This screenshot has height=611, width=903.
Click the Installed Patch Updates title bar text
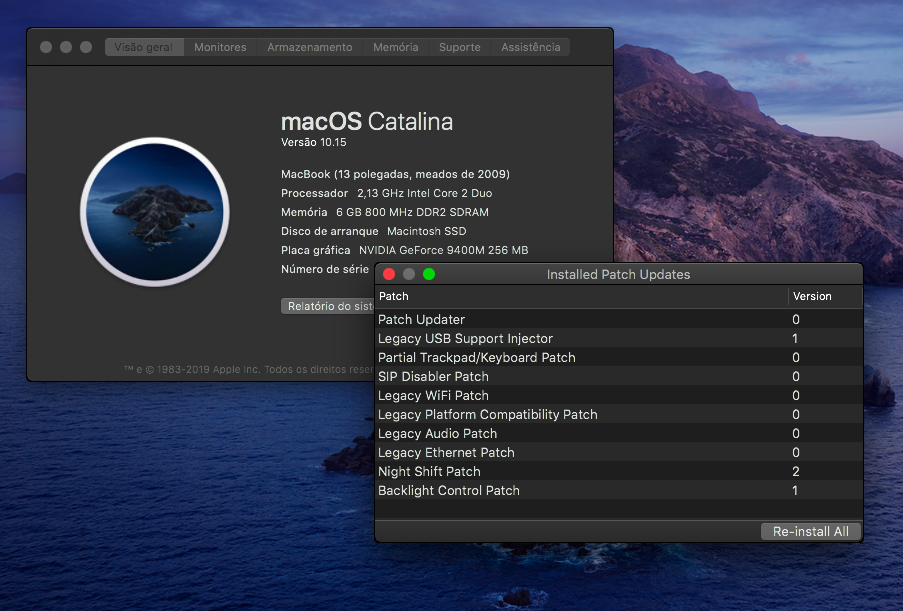pyautogui.click(x=619, y=274)
